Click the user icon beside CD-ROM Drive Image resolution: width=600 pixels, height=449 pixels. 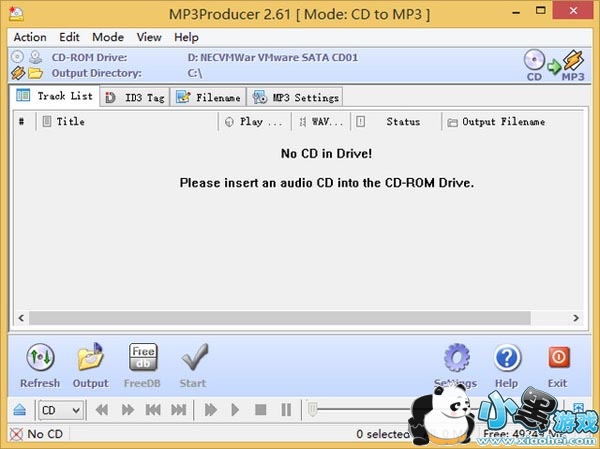[36, 57]
